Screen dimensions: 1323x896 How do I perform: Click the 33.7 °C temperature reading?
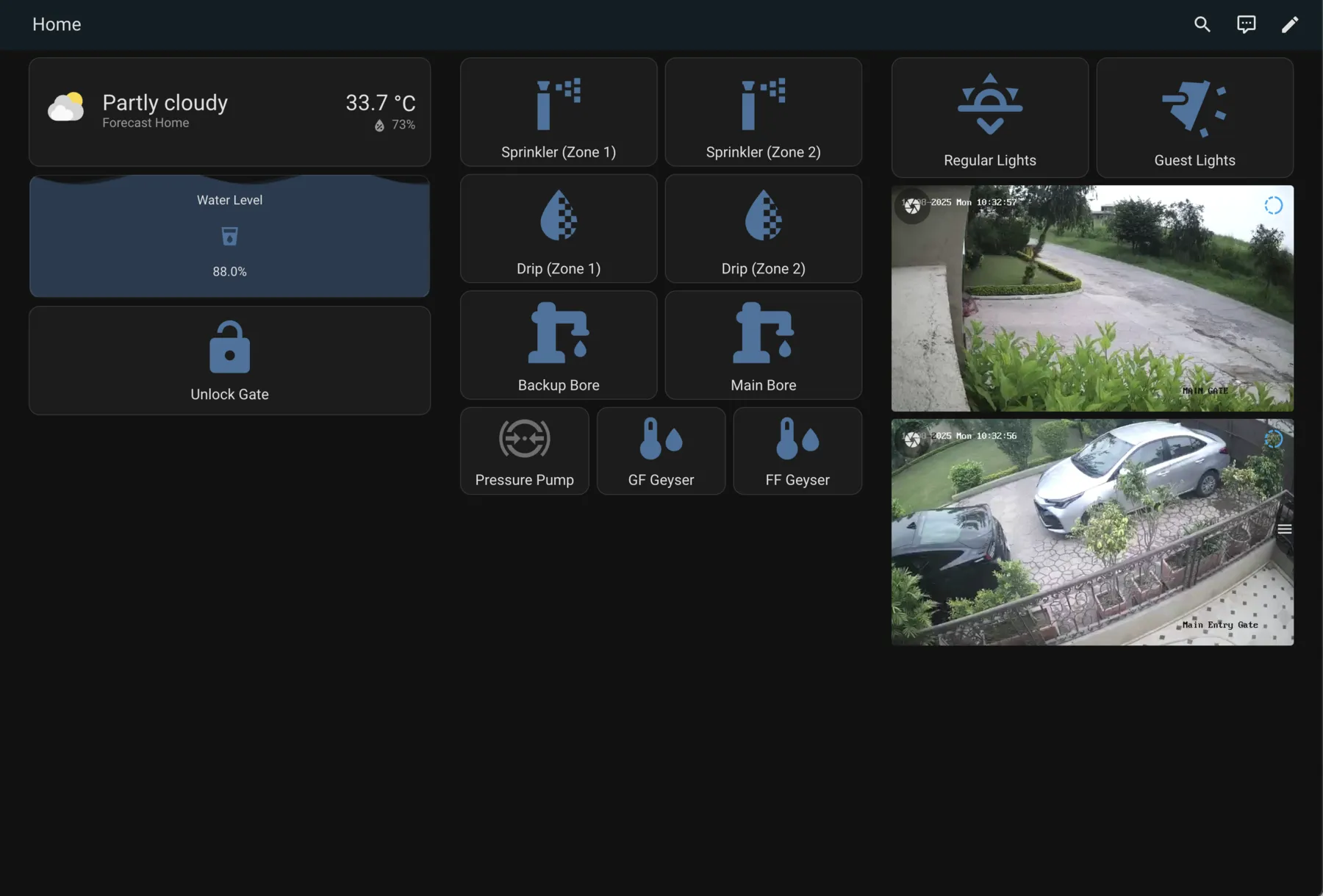pyautogui.click(x=381, y=102)
